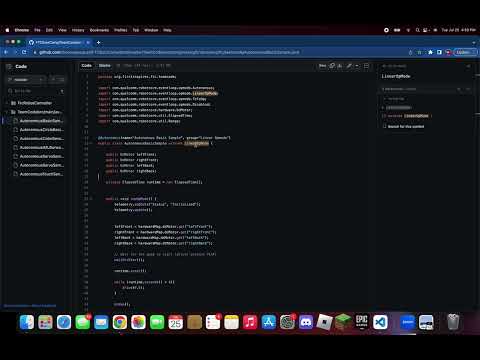Launch FaceTime from the Dock
The image size is (480, 360).
pos(157,322)
